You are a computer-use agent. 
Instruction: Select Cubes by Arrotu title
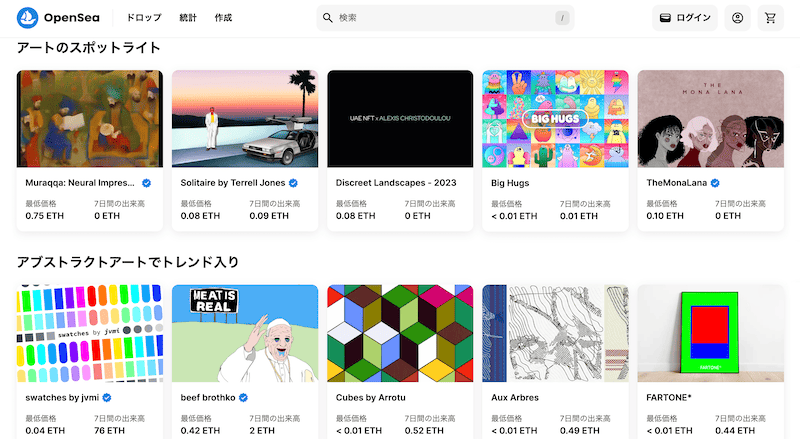[370, 398]
